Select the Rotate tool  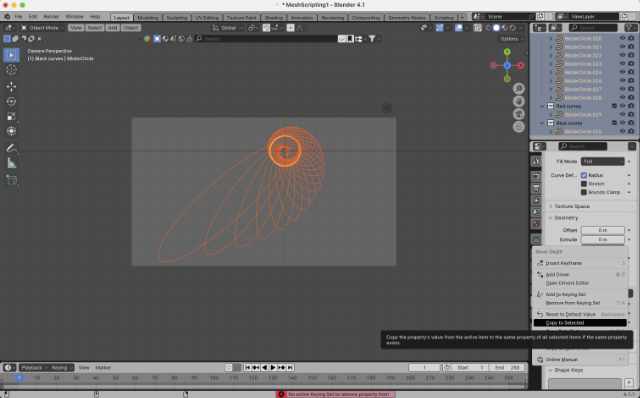click(x=11, y=102)
